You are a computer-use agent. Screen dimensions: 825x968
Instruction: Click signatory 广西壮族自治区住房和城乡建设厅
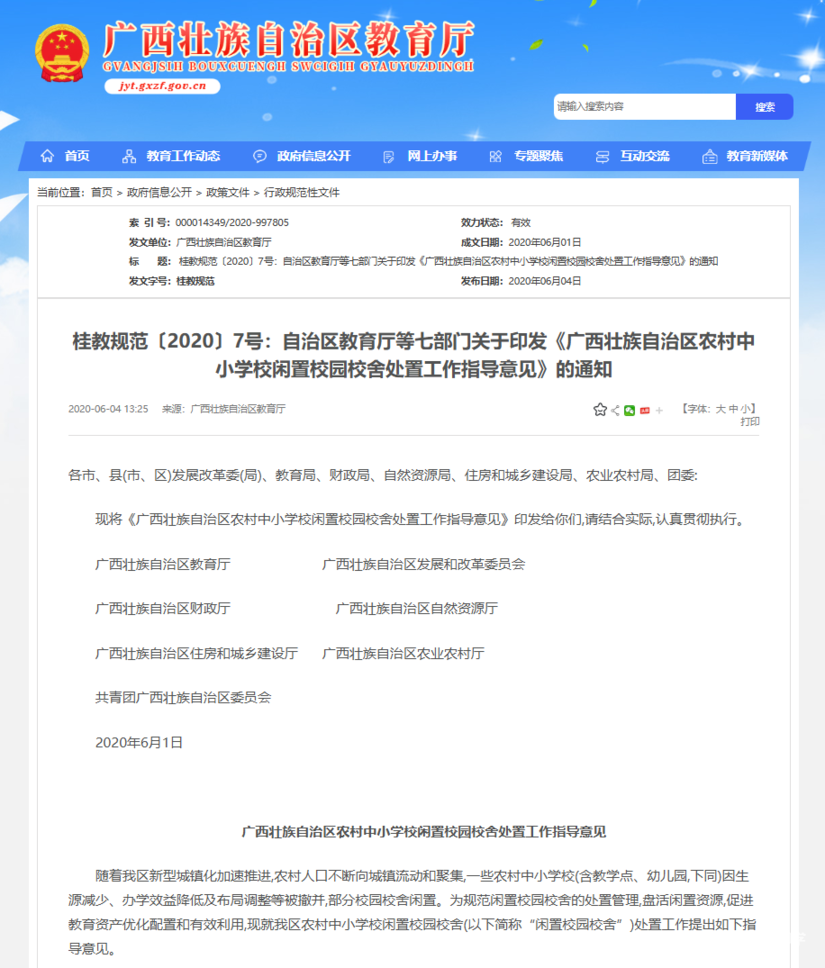[196, 654]
